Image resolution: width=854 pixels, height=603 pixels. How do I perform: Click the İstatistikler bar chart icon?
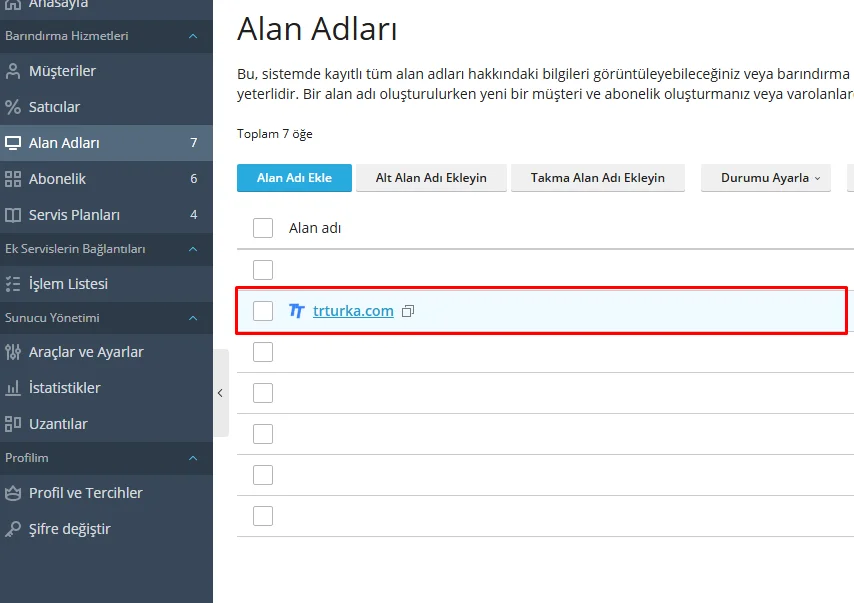point(13,388)
